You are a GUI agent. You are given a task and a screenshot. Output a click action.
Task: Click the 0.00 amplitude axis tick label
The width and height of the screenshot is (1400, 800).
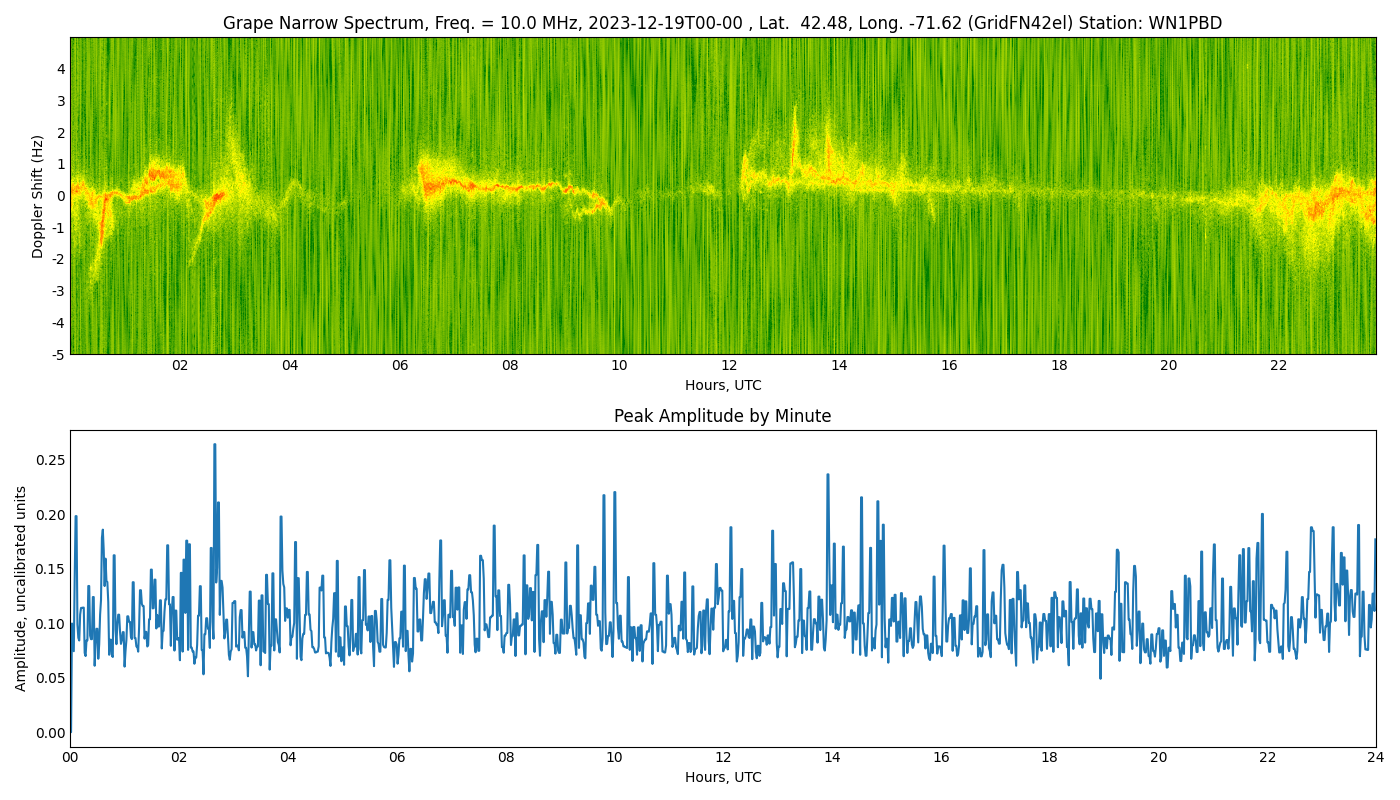click(50, 733)
